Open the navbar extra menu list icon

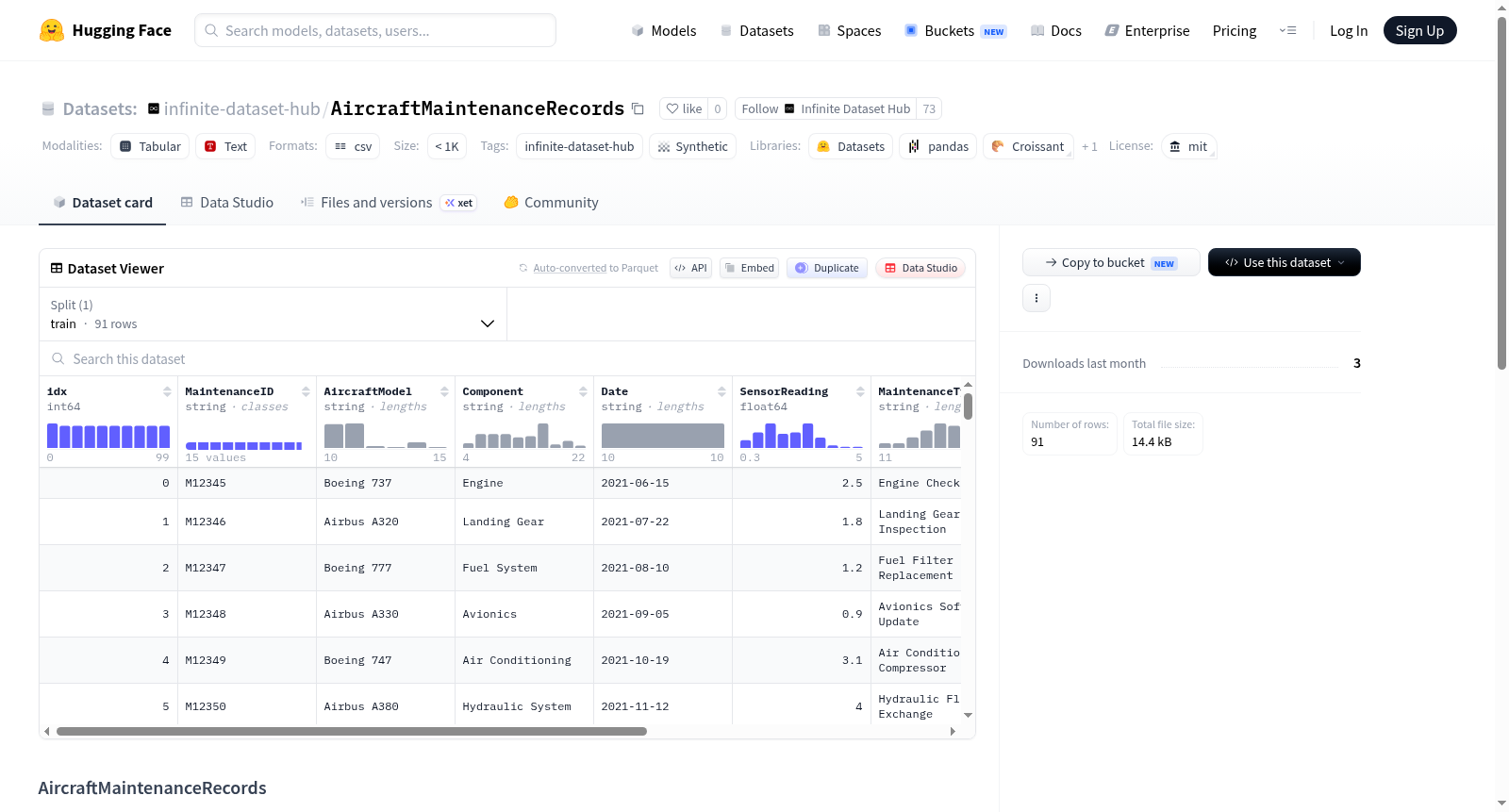(x=1287, y=30)
